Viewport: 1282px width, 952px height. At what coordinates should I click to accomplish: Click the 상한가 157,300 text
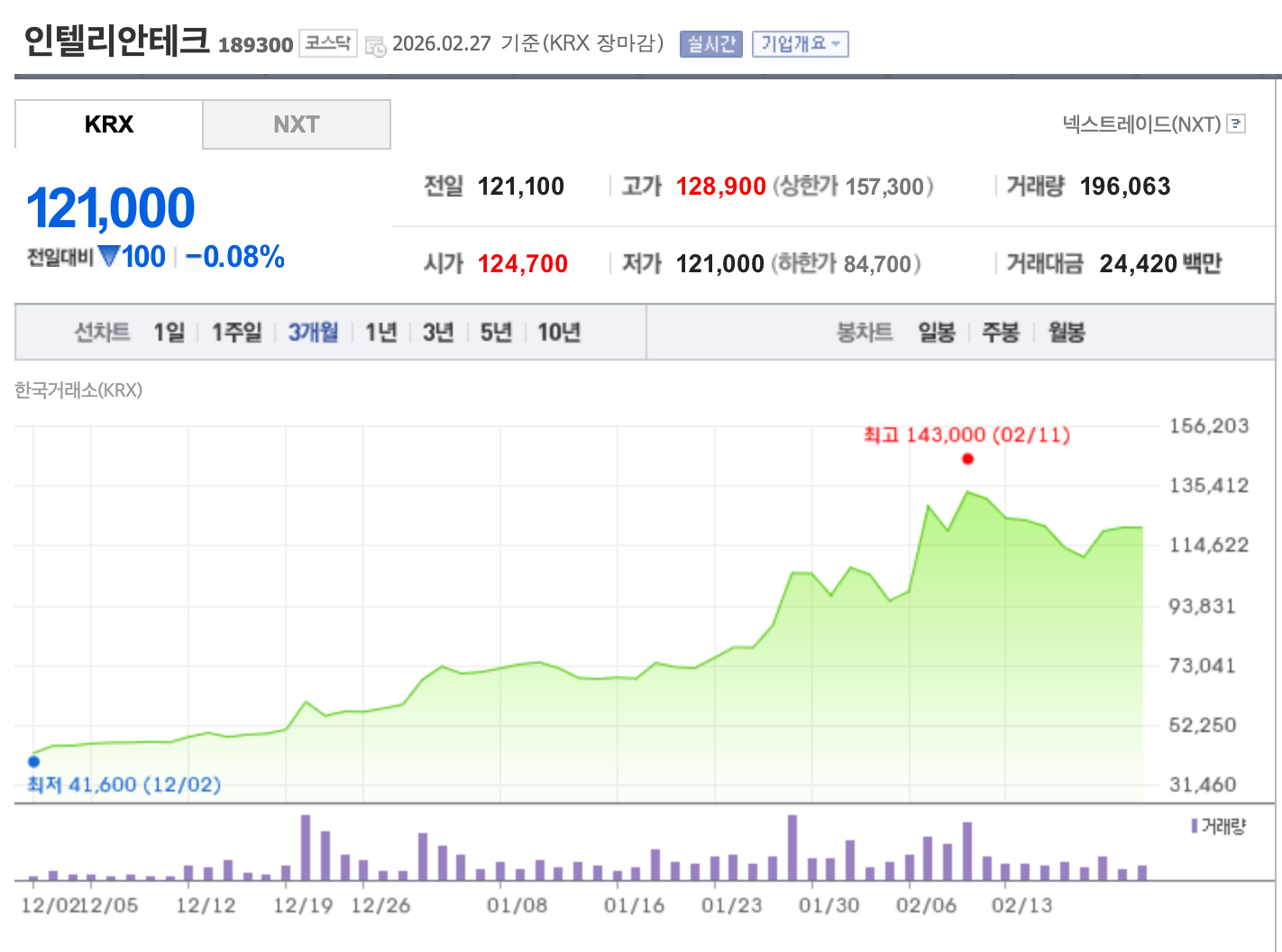[x=853, y=187]
